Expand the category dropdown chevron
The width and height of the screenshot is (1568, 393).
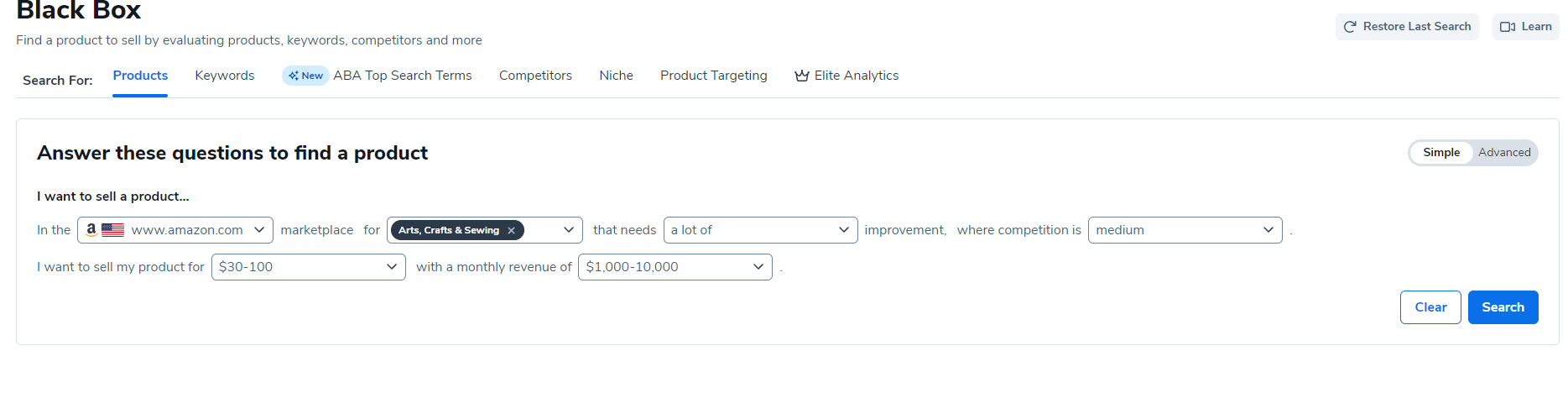(569, 230)
